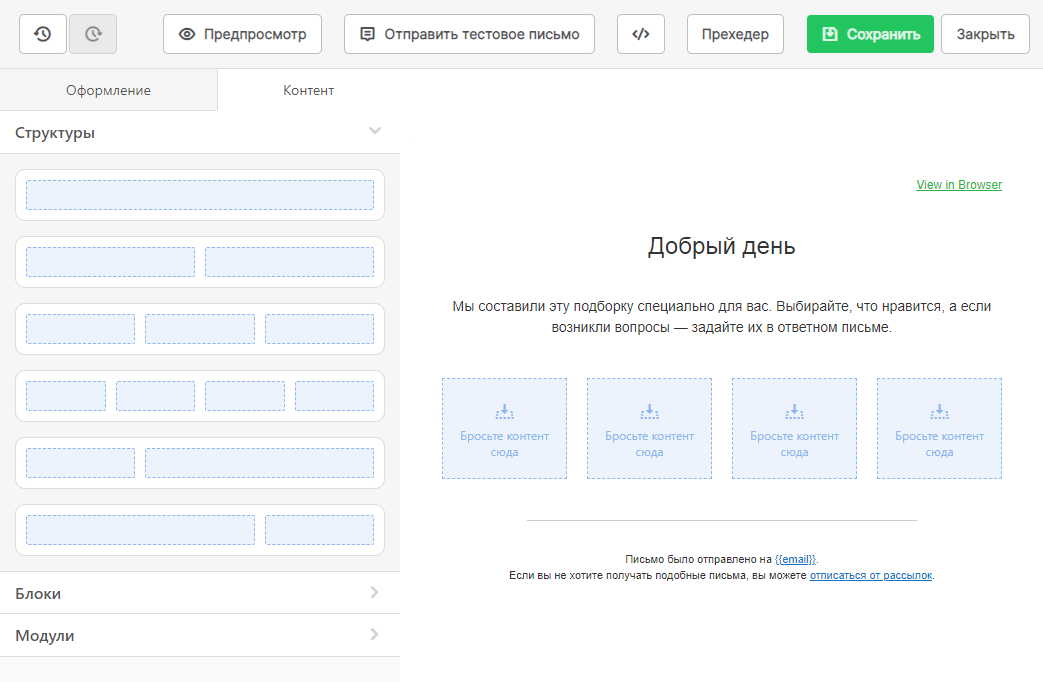Select the four-column structure layout
The width and height of the screenshot is (1043, 682).
200,396
